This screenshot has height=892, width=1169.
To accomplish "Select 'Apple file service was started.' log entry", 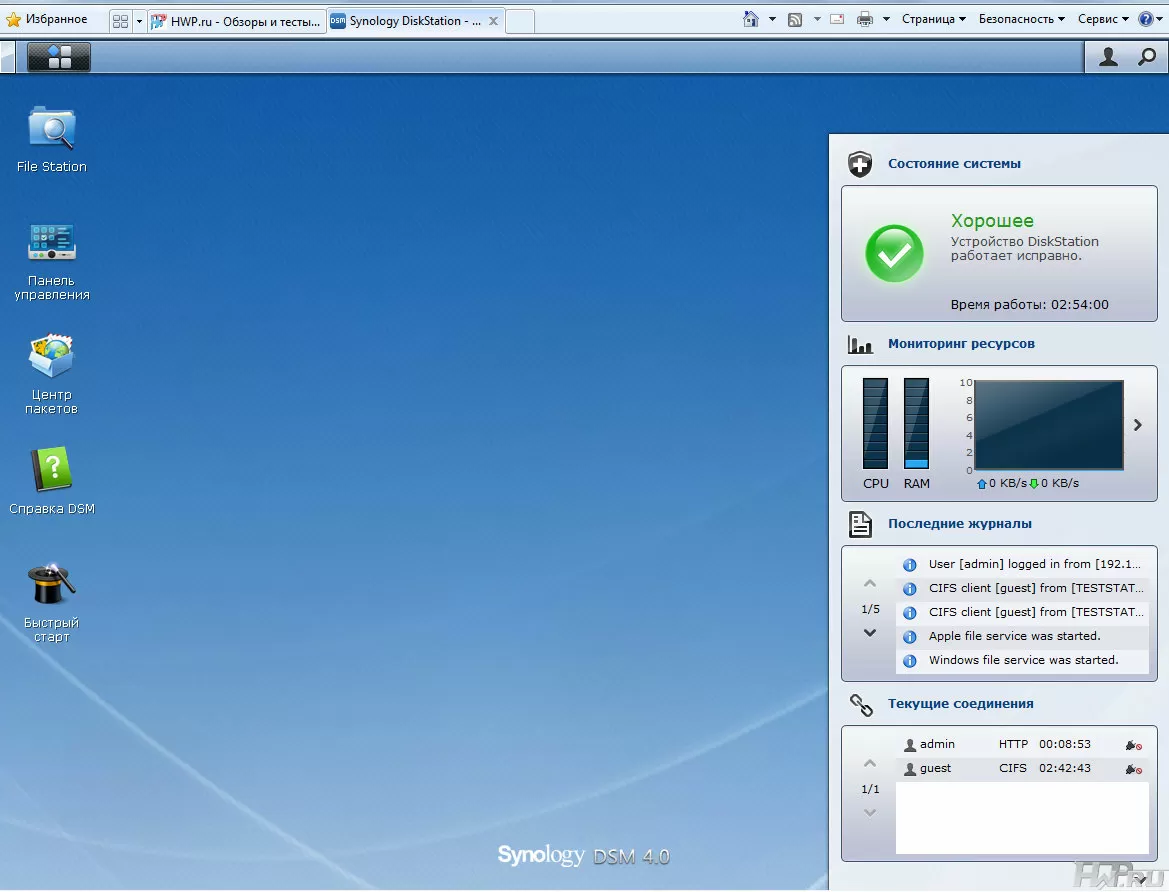I will point(1021,637).
